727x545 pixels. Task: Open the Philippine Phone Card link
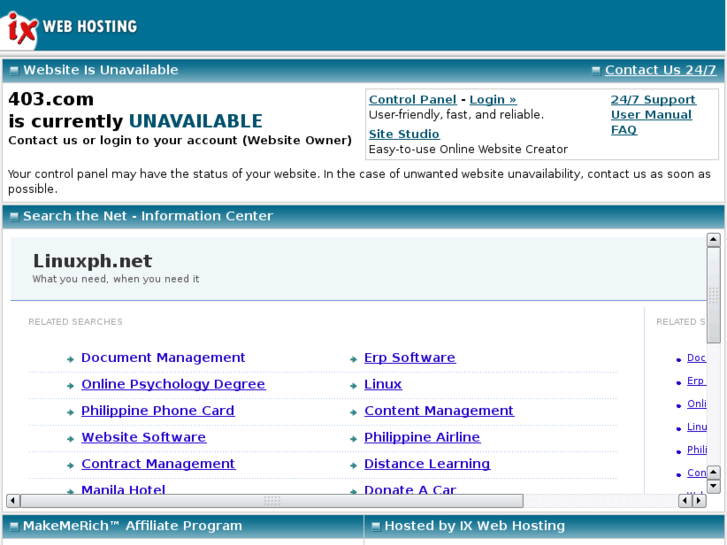(158, 411)
